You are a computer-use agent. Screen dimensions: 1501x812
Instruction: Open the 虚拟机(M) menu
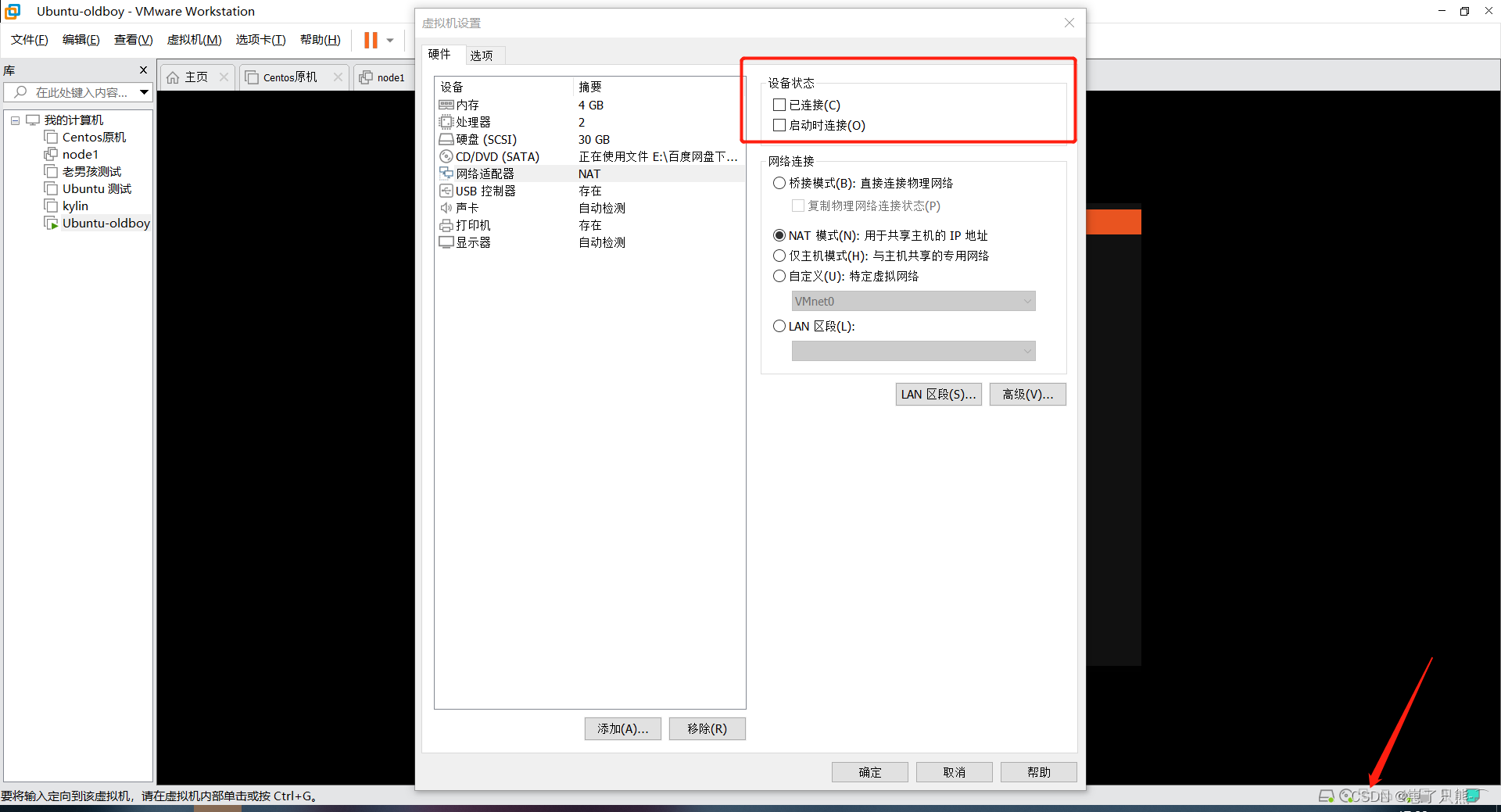[195, 40]
